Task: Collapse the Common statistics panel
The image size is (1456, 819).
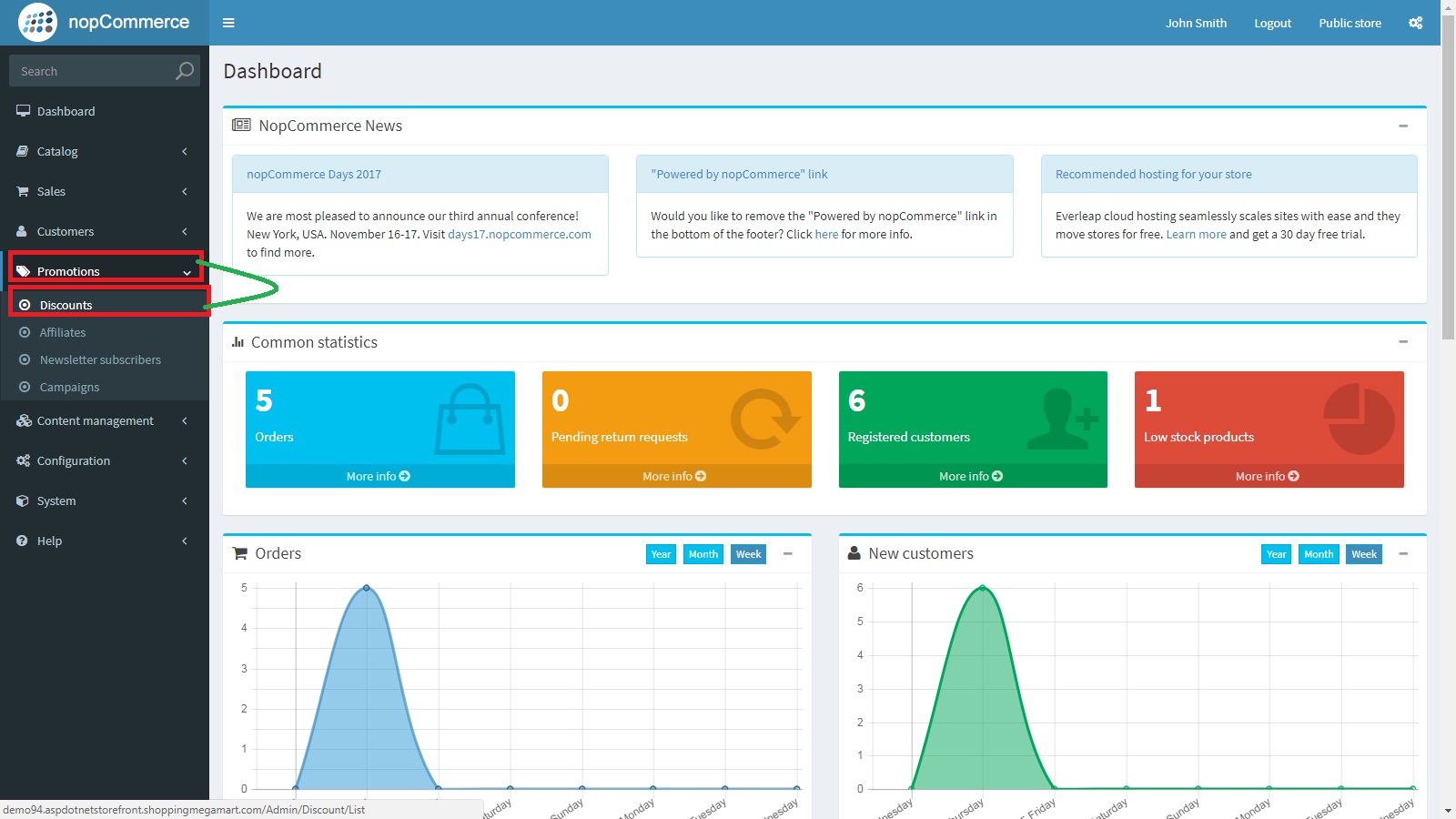Action: (x=1403, y=341)
